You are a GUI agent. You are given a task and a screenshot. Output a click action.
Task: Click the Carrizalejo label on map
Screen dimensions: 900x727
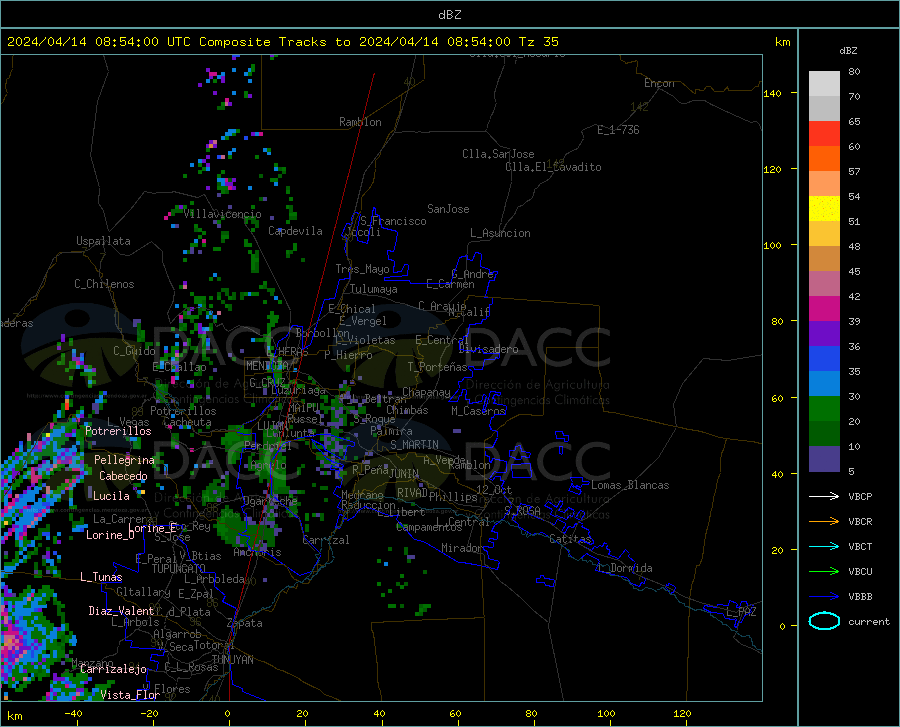(113, 669)
